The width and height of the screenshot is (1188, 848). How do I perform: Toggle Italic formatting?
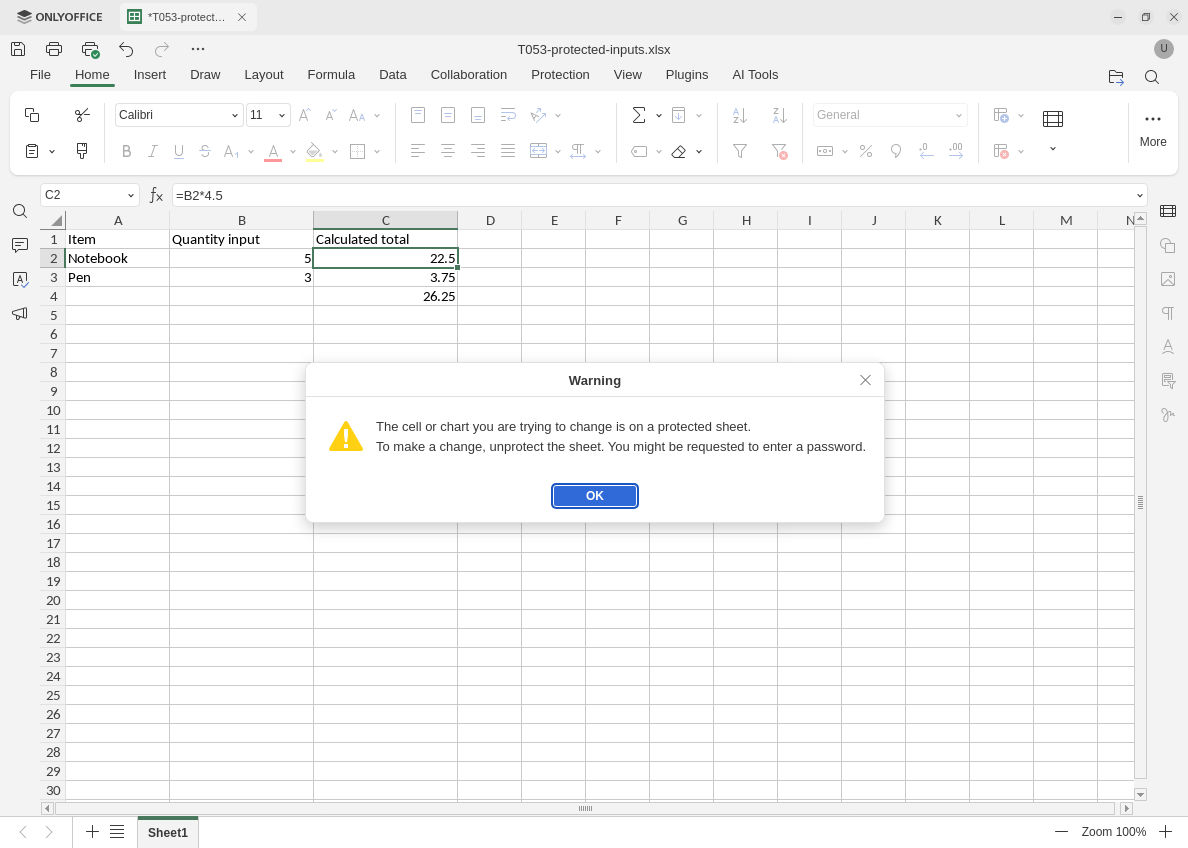[x=152, y=151]
